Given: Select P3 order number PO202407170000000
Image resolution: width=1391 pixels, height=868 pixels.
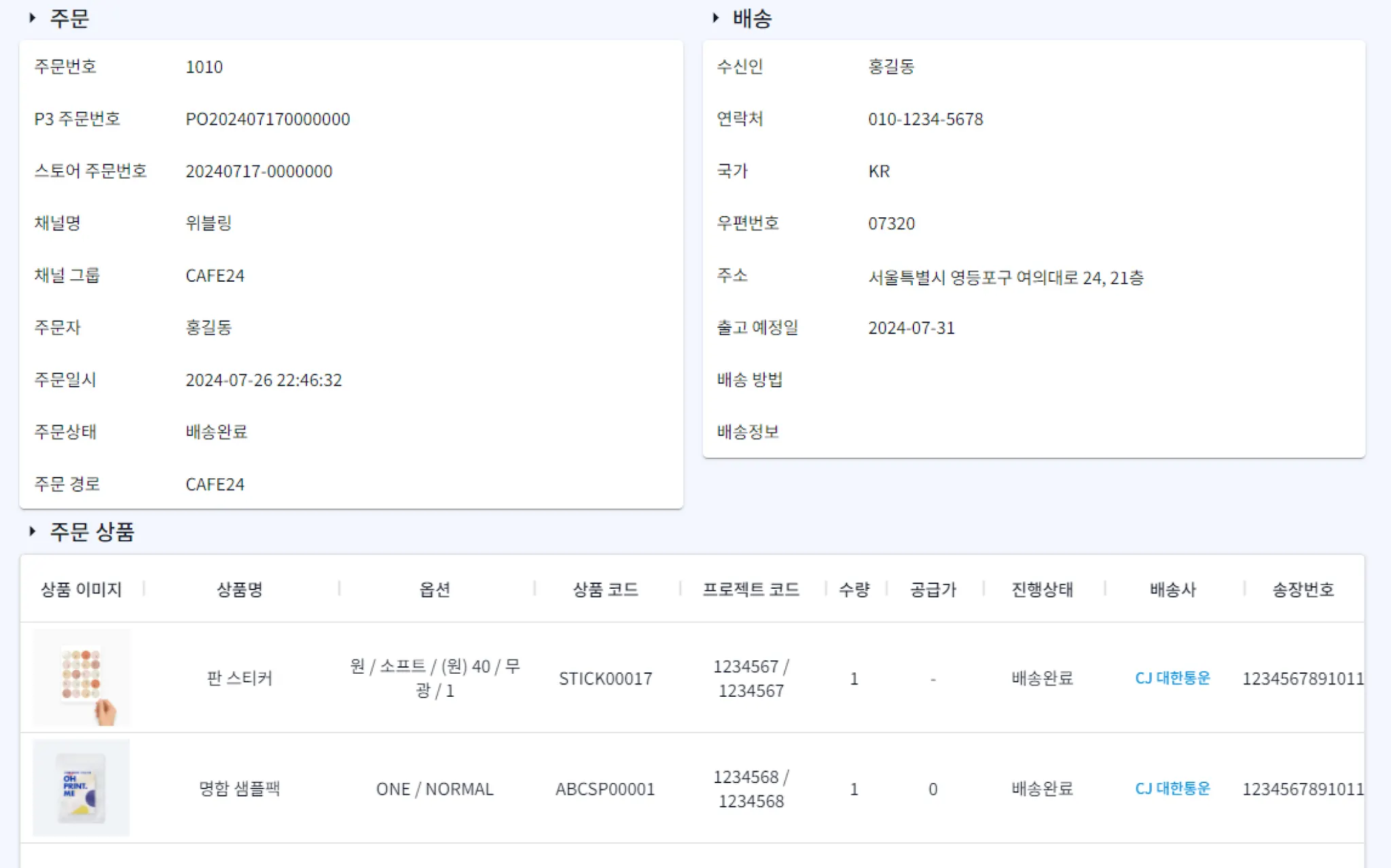Looking at the screenshot, I should 268,120.
